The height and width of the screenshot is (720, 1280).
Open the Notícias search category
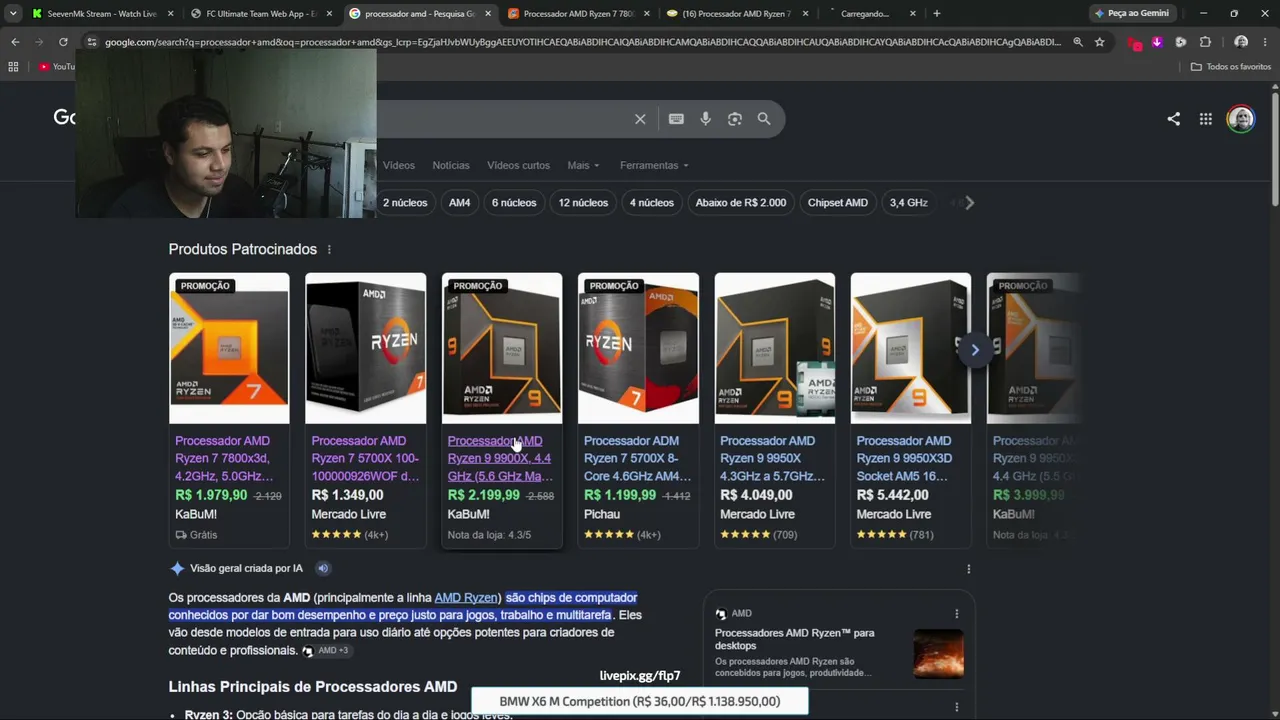[450, 165]
